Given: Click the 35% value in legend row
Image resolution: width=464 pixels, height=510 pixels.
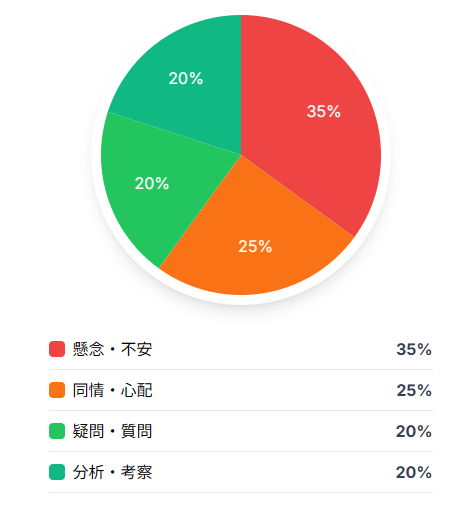Looking at the screenshot, I should coord(414,350).
